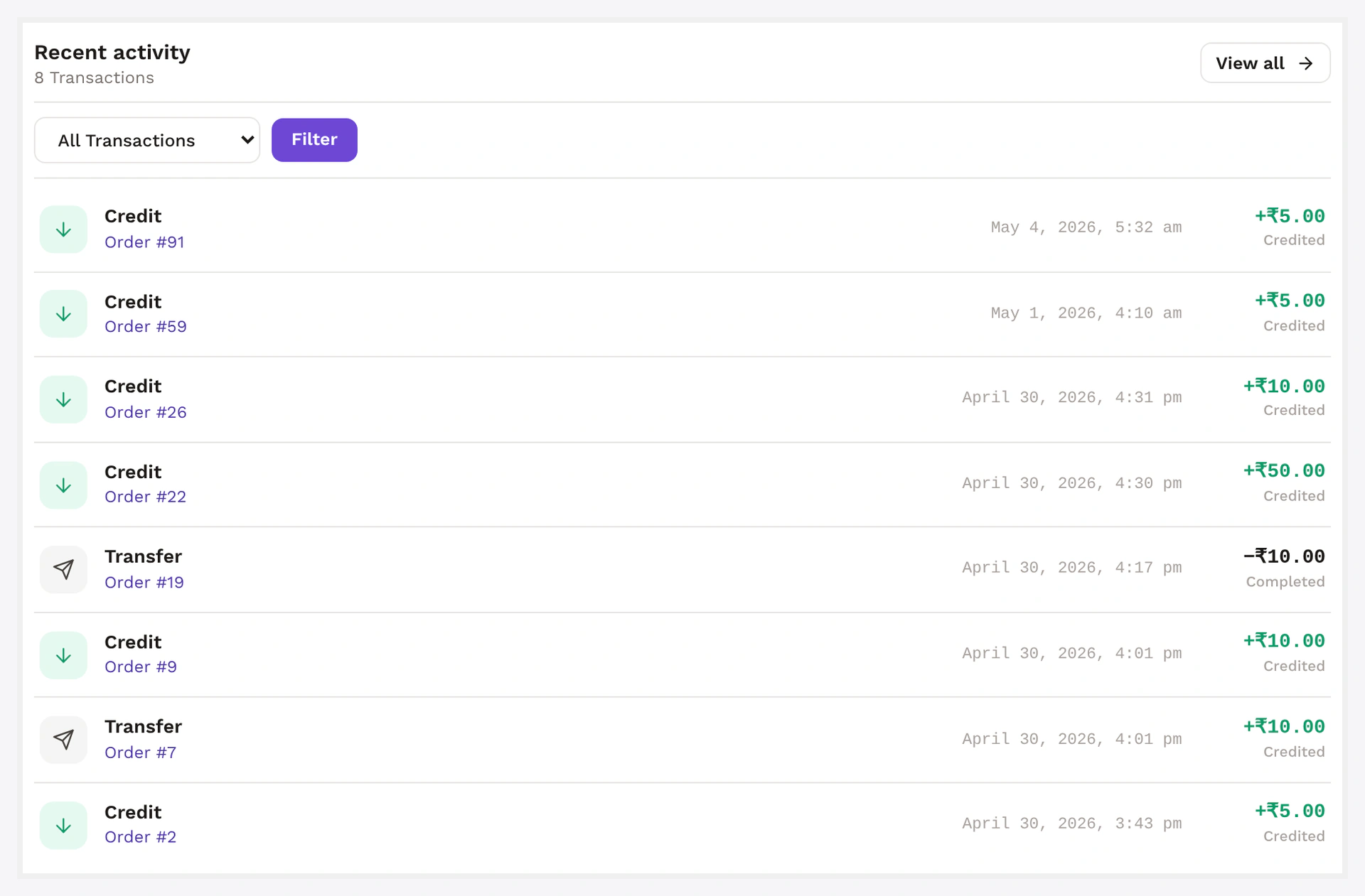Click the −₹10.00 amount for Order #19
The width and height of the screenshot is (1365, 896).
click(1284, 556)
